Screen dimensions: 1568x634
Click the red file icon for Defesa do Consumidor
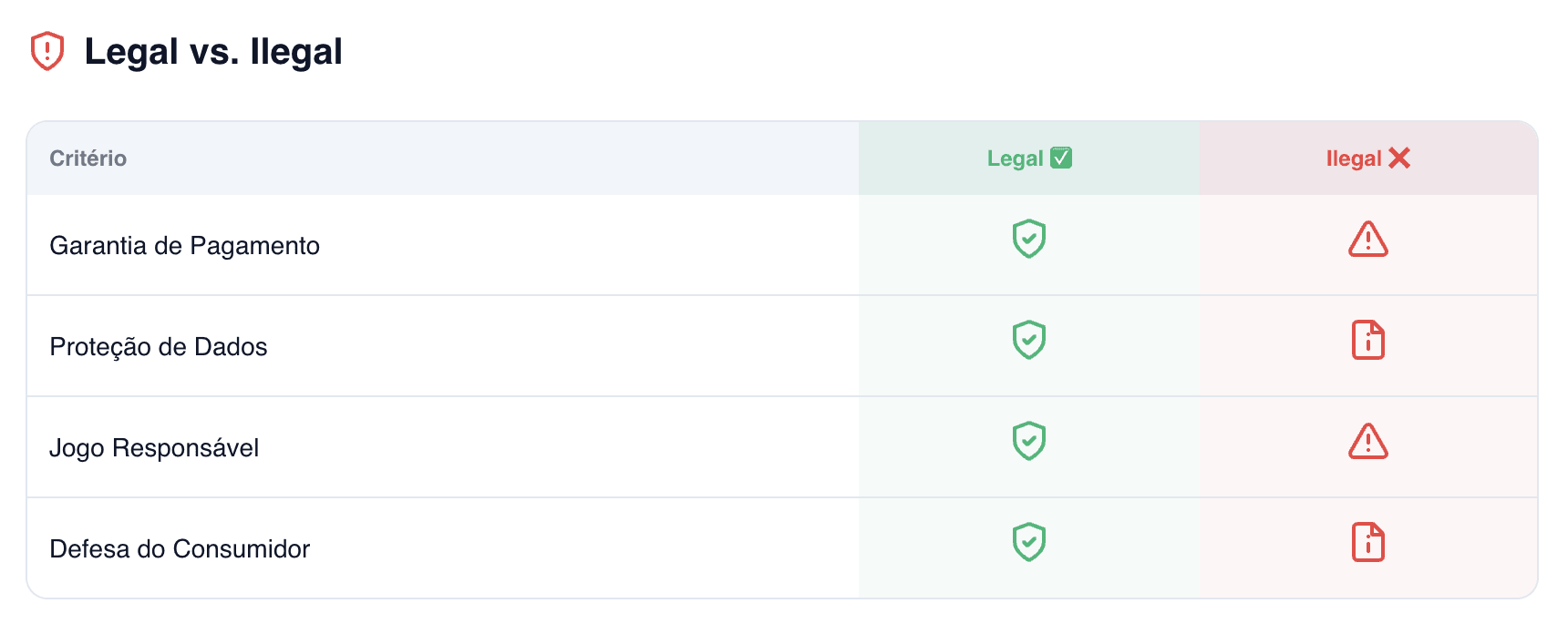[1367, 543]
